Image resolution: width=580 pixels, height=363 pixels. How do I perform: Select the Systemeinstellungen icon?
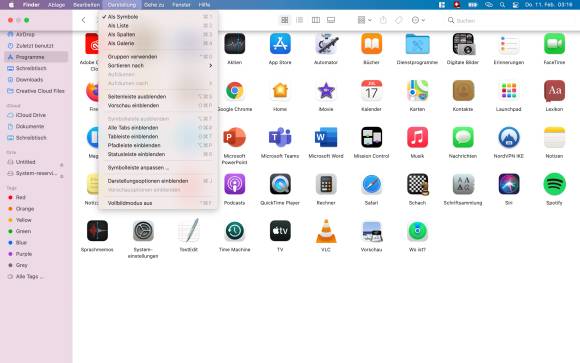coord(143,231)
